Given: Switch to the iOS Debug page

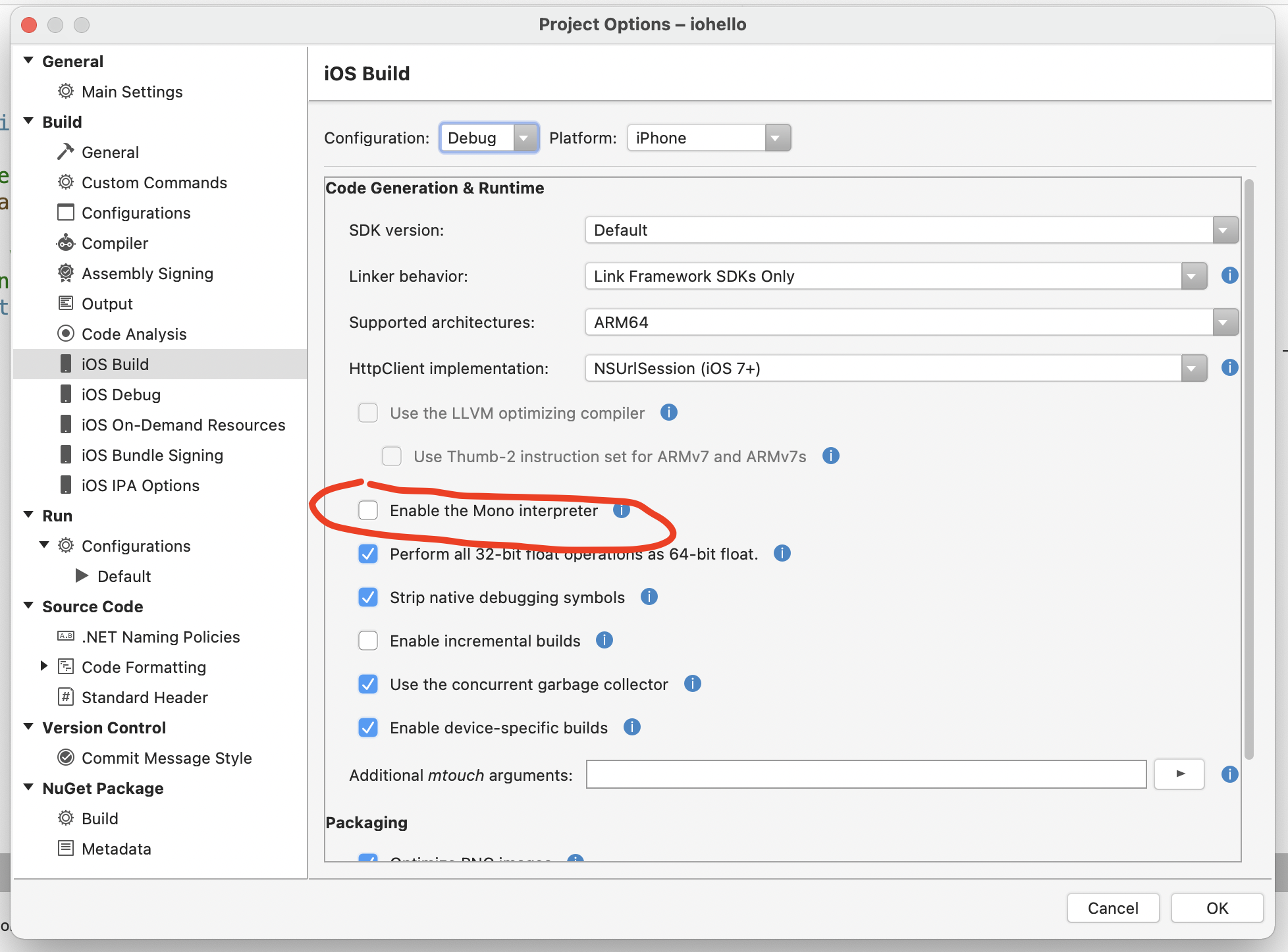Looking at the screenshot, I should click(x=121, y=394).
